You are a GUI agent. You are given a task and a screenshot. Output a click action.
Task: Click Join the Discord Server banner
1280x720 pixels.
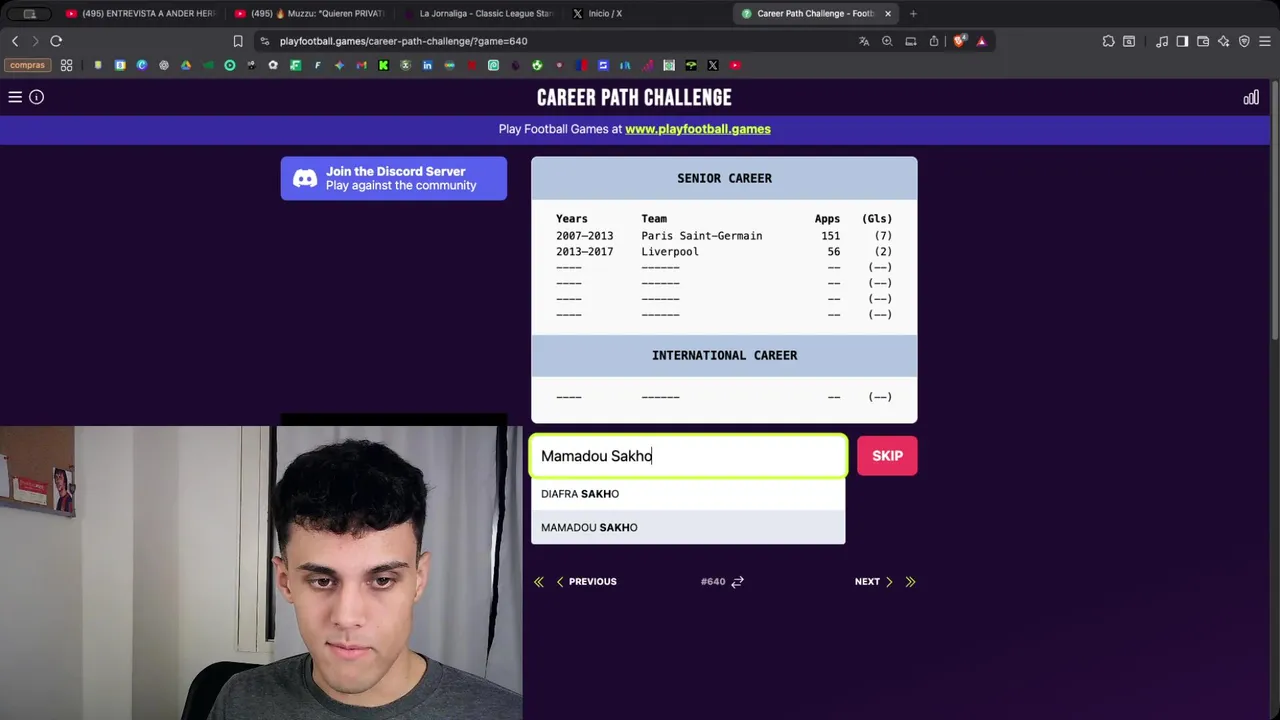tap(394, 178)
